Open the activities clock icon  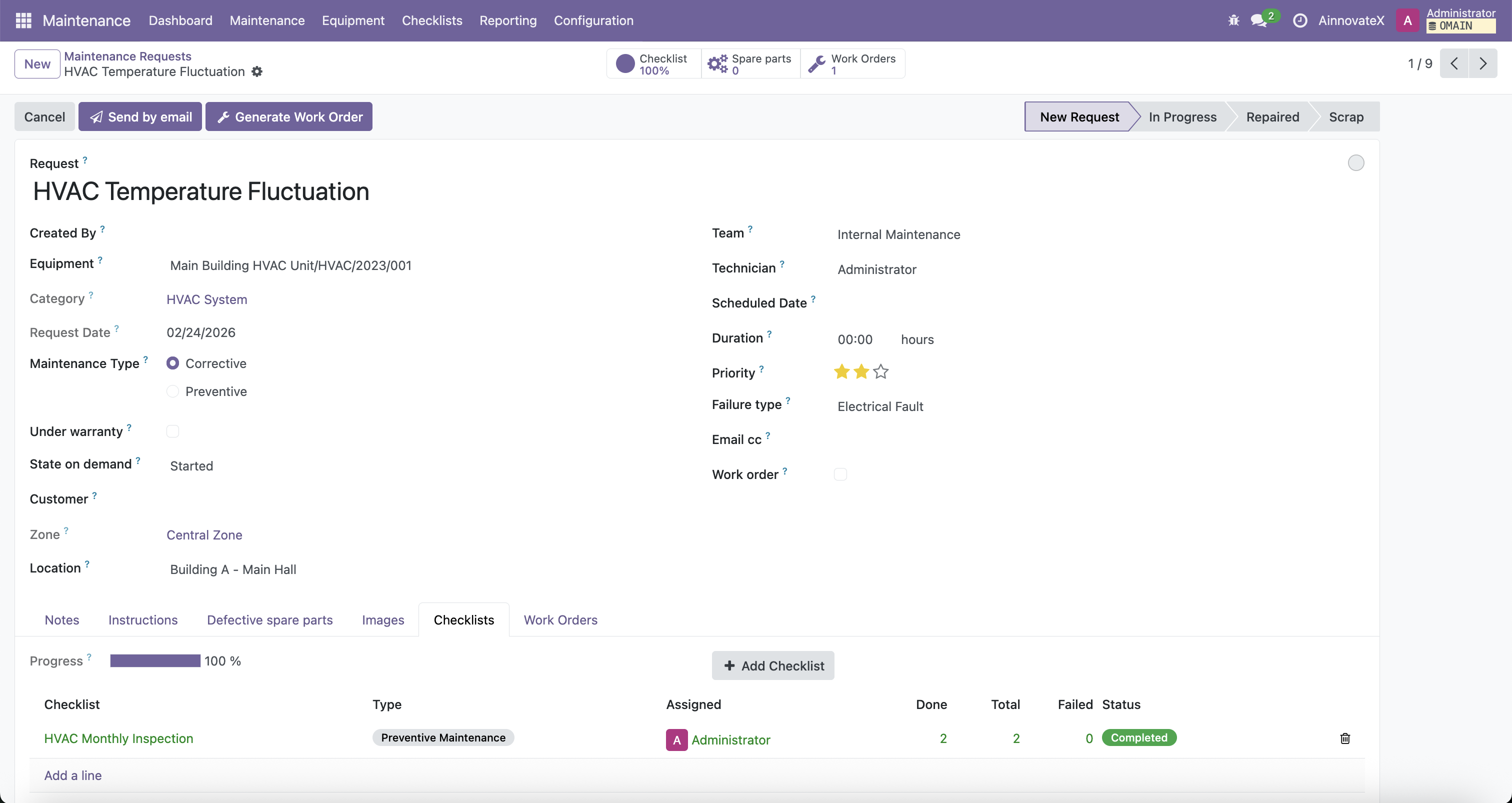click(1300, 20)
